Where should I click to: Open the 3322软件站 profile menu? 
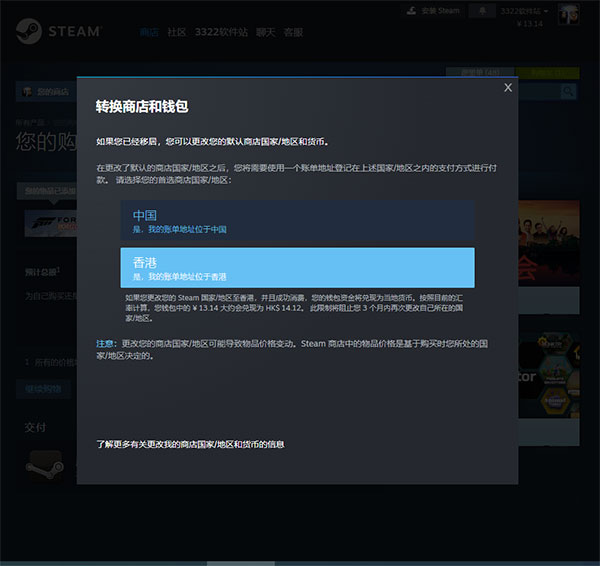221,32
